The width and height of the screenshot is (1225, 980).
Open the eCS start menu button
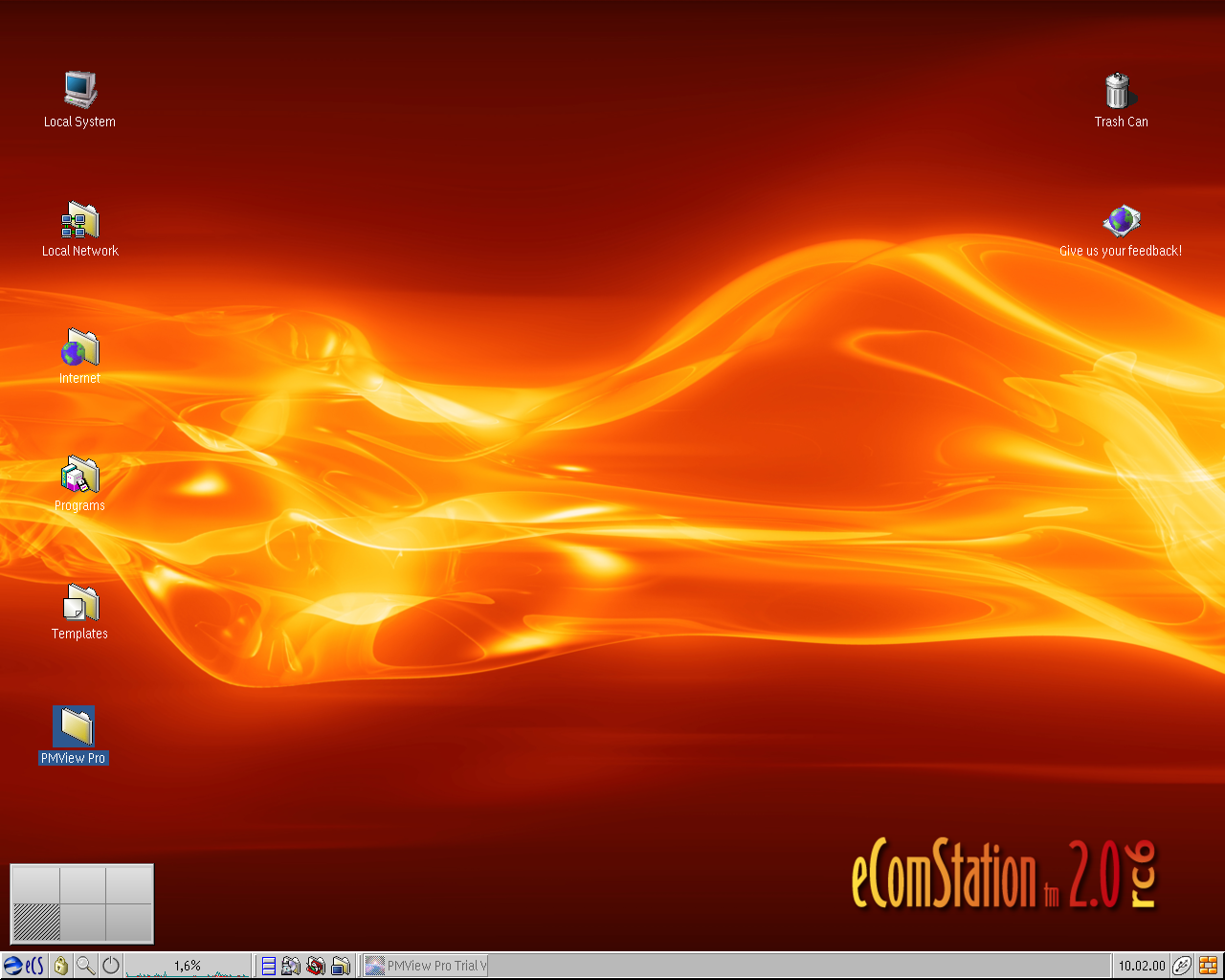point(25,966)
